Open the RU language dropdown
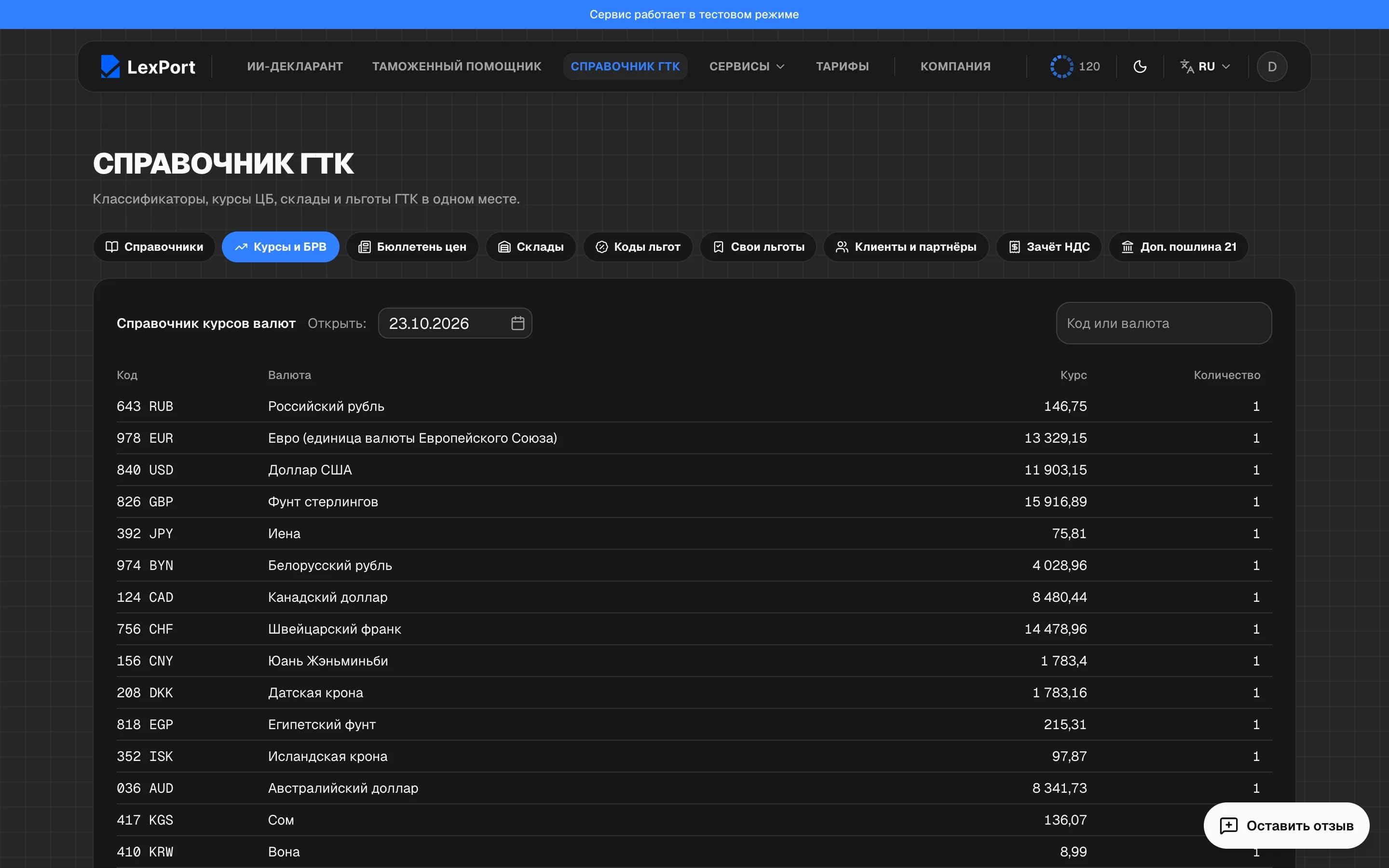 point(1205,67)
